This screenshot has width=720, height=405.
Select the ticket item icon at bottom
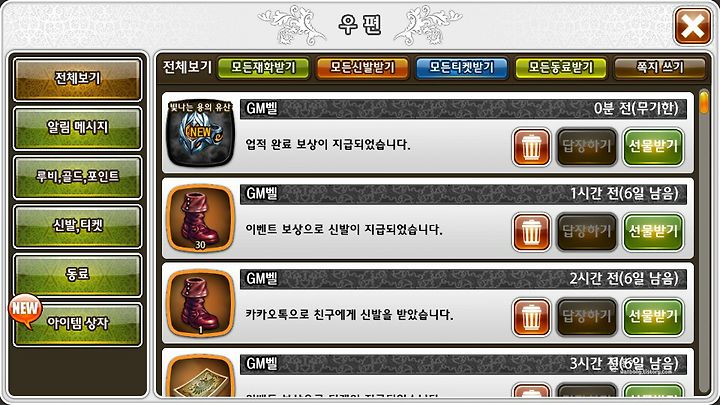[201, 377]
